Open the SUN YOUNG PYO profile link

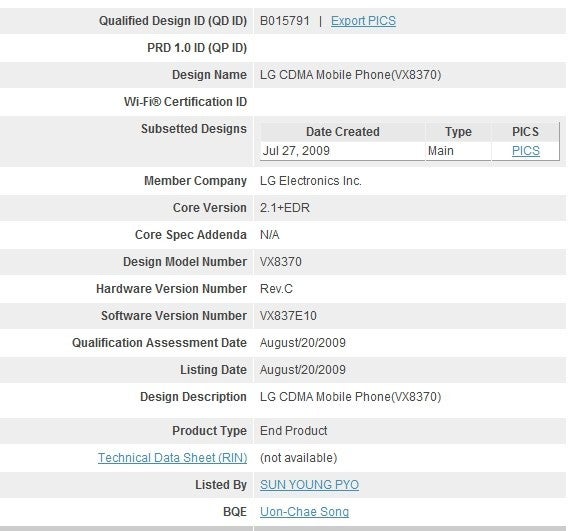point(310,485)
